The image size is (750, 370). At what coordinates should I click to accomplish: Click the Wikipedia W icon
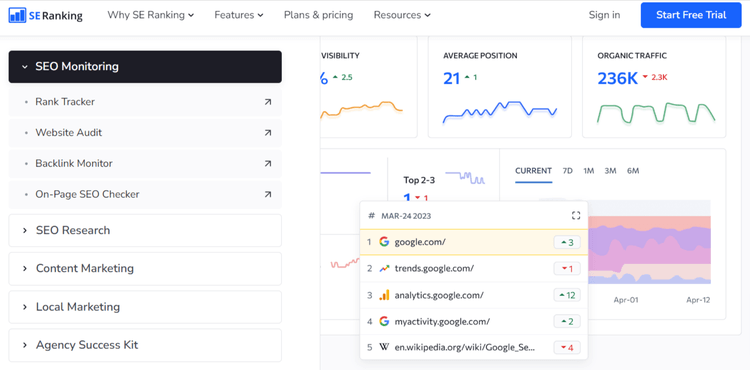tap(384, 348)
